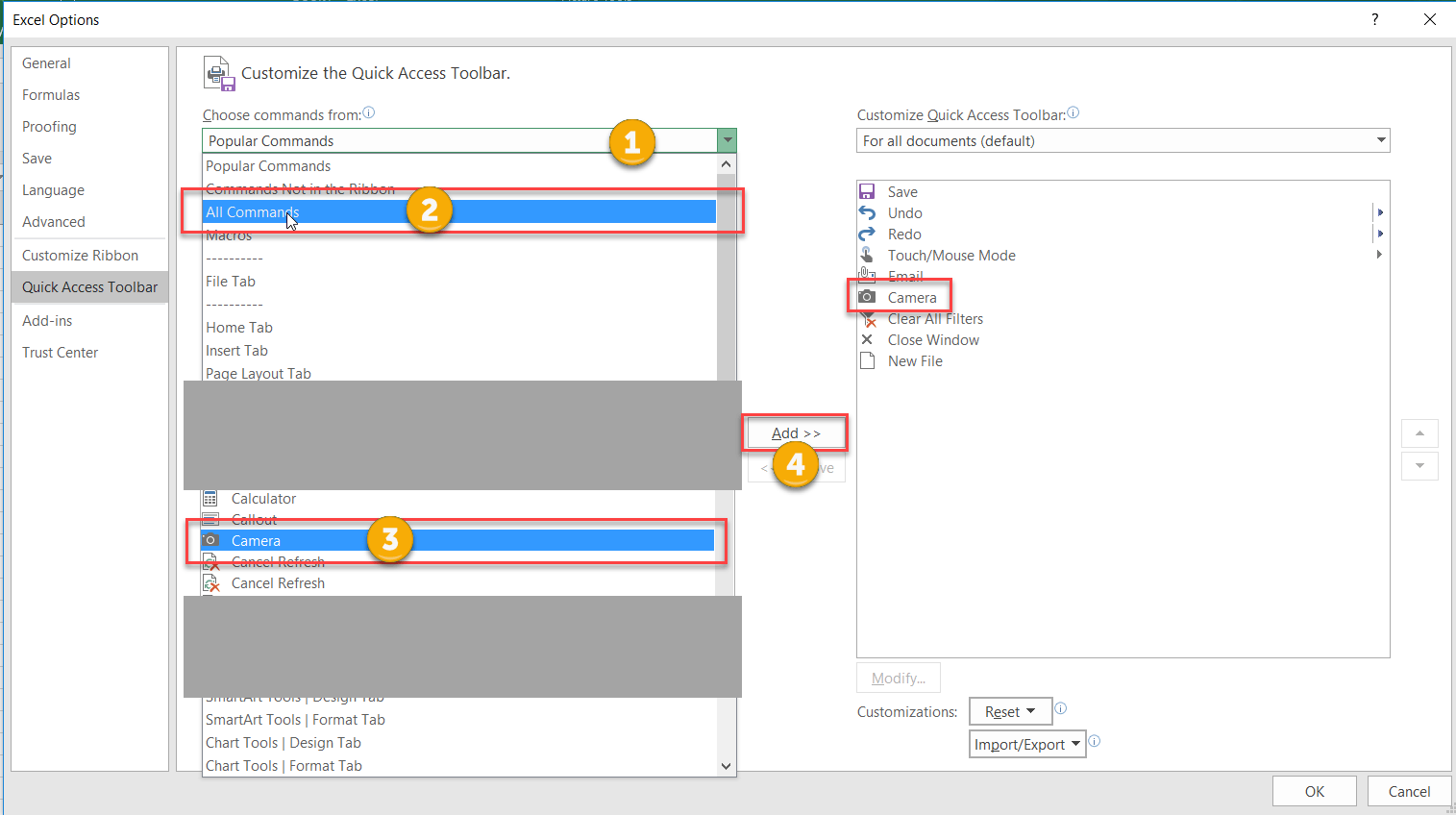Click the Cancel button
This screenshot has width=1456, height=815.
1409,791
